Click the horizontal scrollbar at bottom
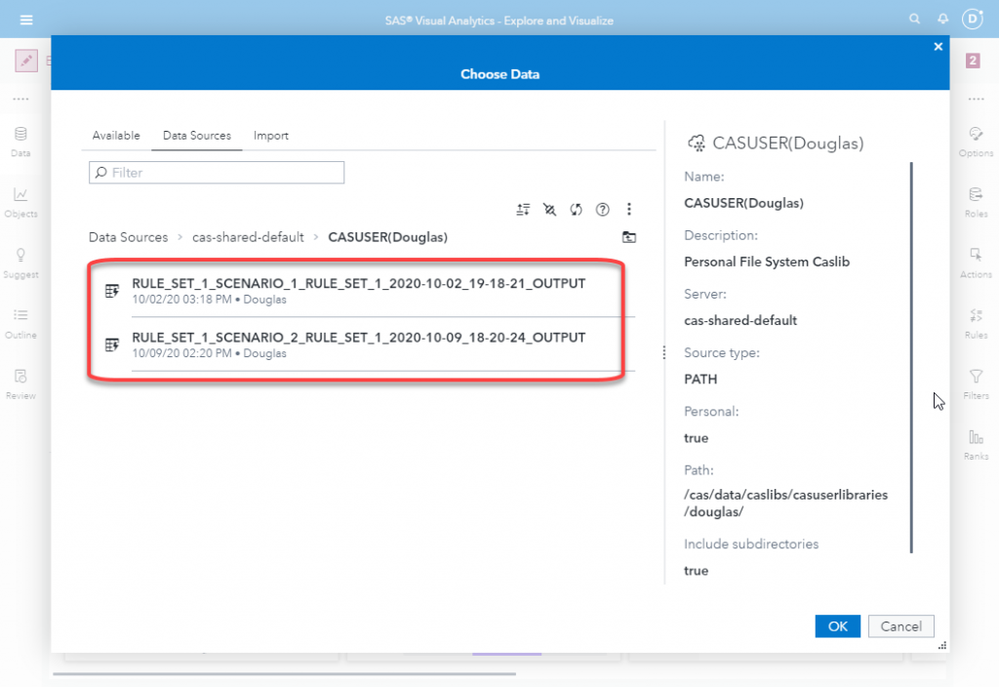 284,673
